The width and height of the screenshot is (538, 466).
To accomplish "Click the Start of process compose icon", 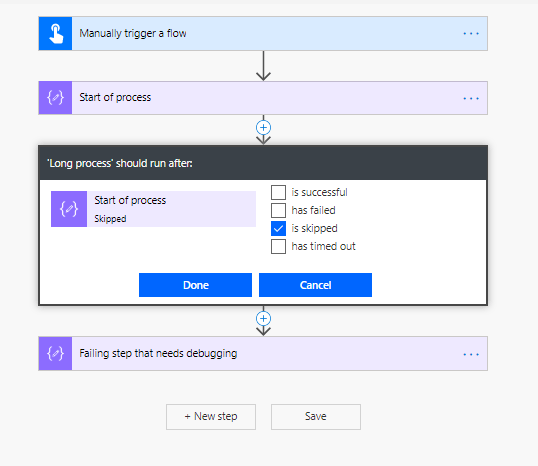I will click(x=55, y=98).
